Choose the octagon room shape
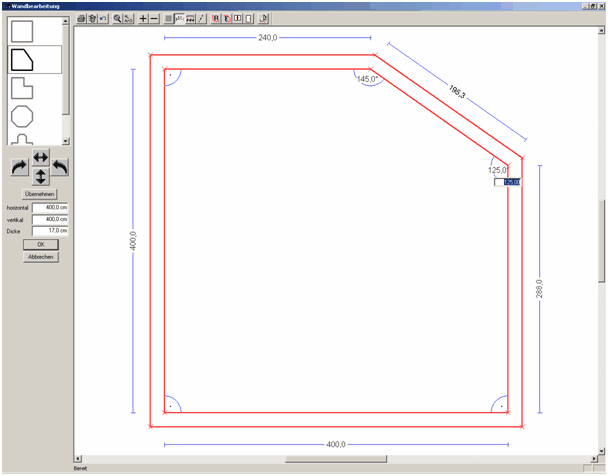 pyautogui.click(x=22, y=116)
